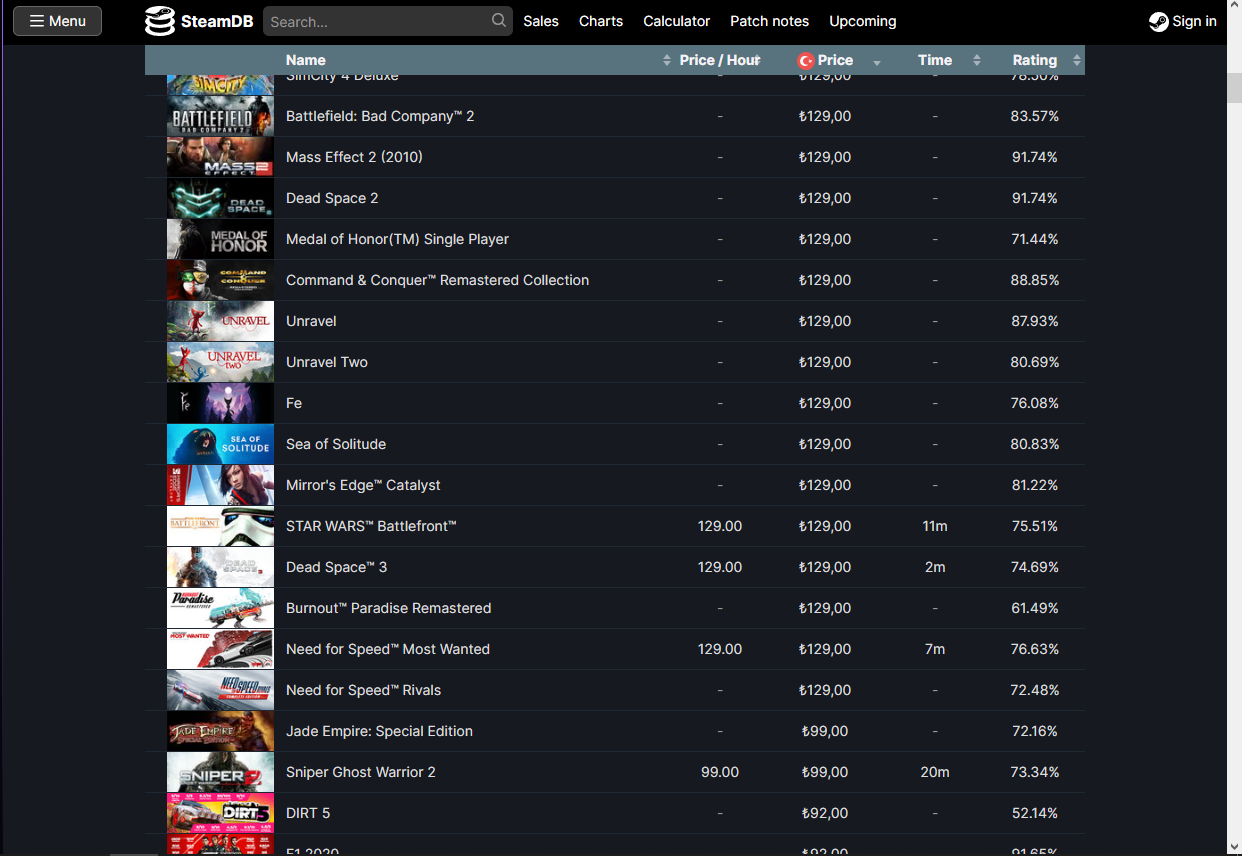Open Battlefield: Bad Company™ 2 link
Viewport: 1242px width, 856px height.
[380, 116]
